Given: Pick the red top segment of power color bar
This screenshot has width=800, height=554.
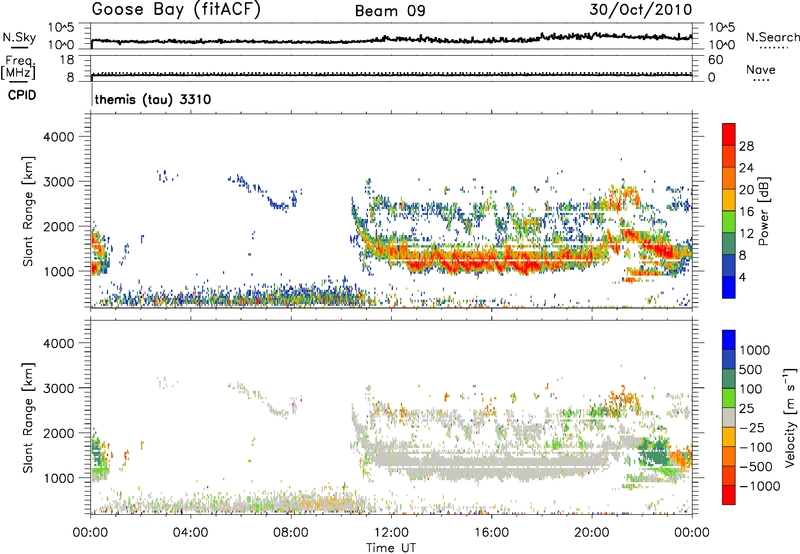Looking at the screenshot, I should [729, 134].
